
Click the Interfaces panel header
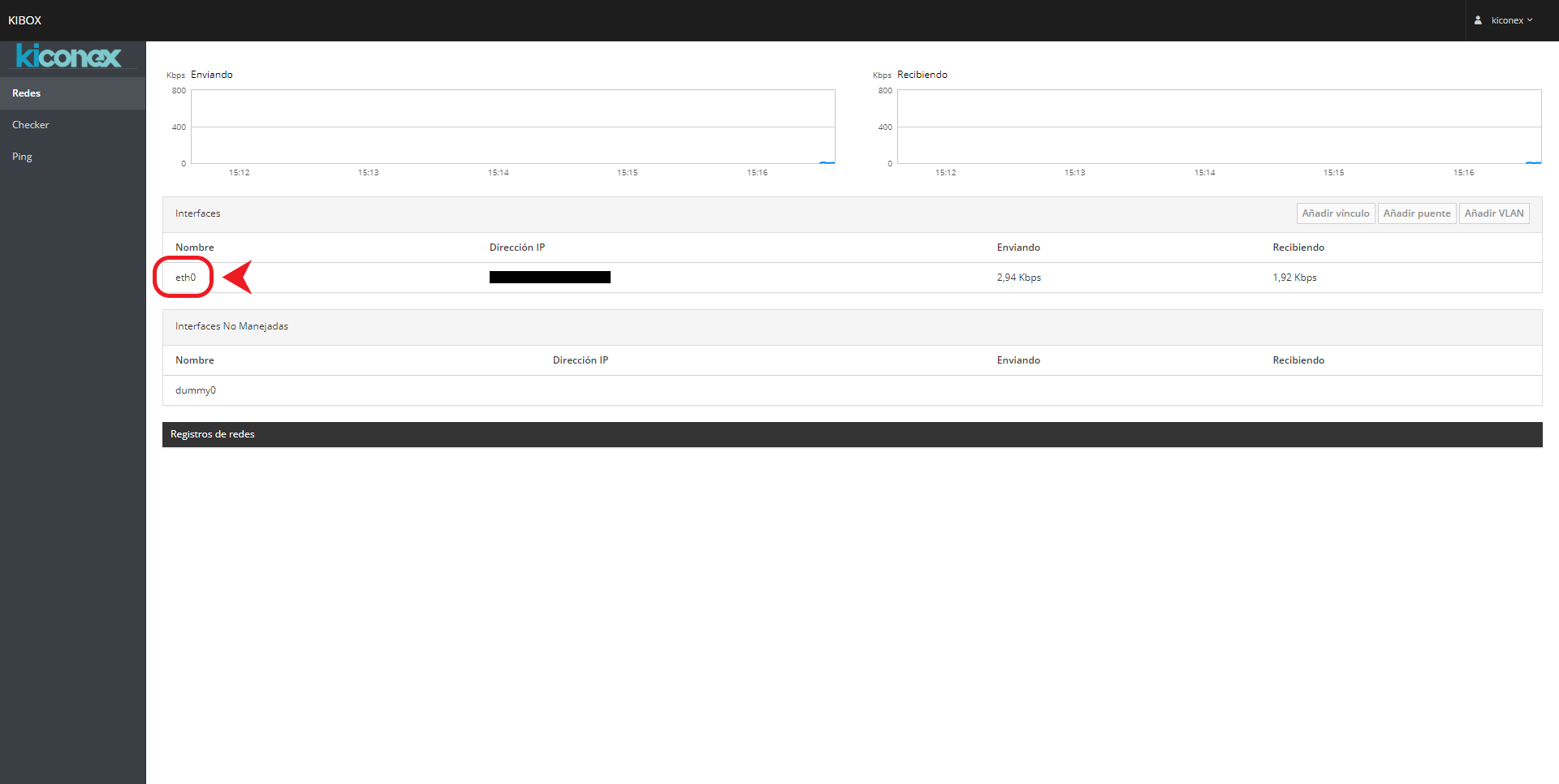198,213
